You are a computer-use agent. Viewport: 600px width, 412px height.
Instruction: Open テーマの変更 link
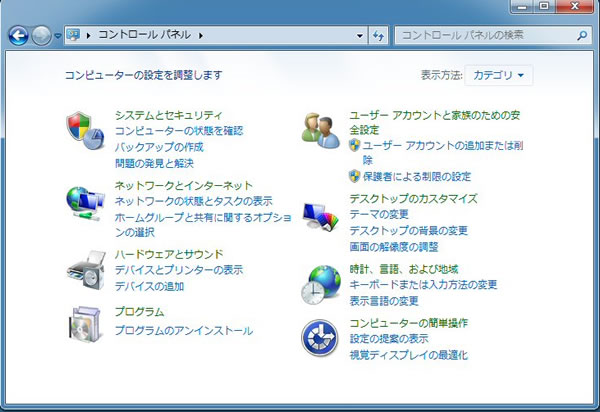(x=379, y=214)
